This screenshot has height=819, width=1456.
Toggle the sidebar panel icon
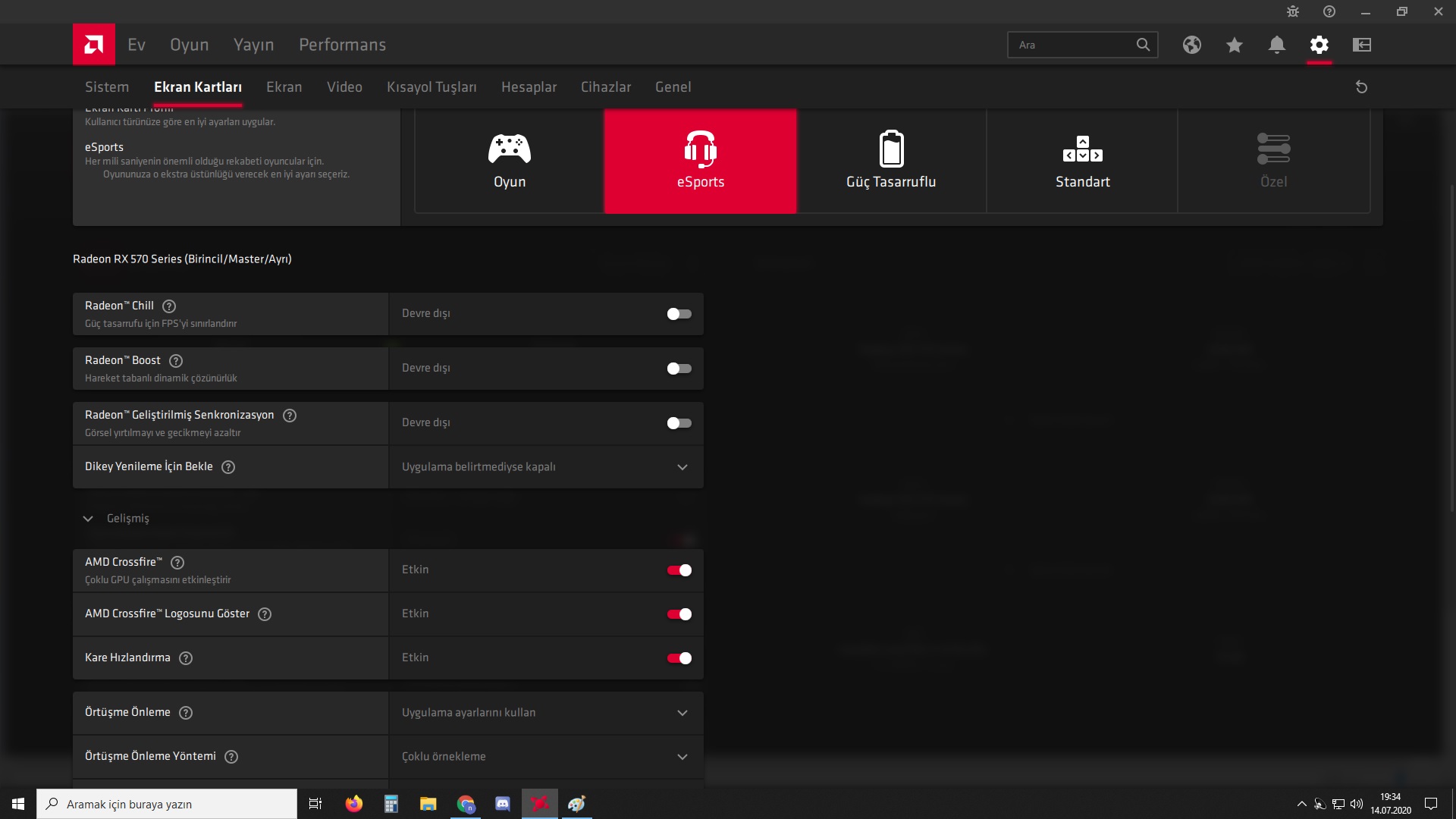click(x=1361, y=45)
